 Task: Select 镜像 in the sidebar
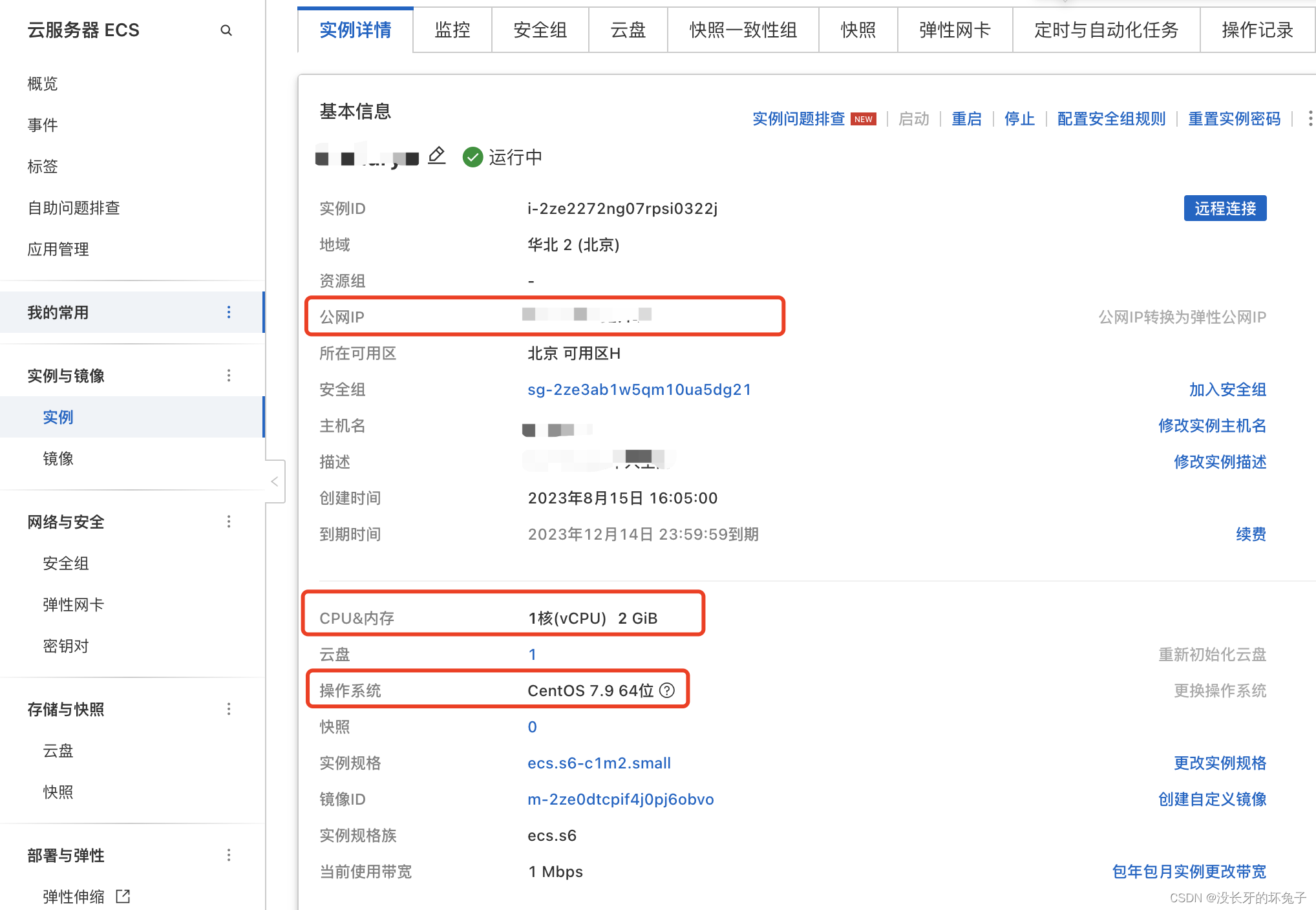pos(58,459)
